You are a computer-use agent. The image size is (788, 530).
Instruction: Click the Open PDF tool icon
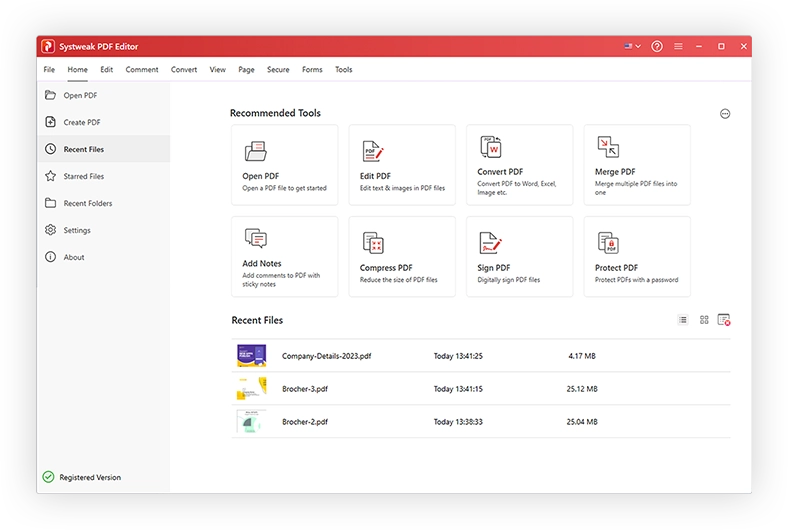pos(255,151)
